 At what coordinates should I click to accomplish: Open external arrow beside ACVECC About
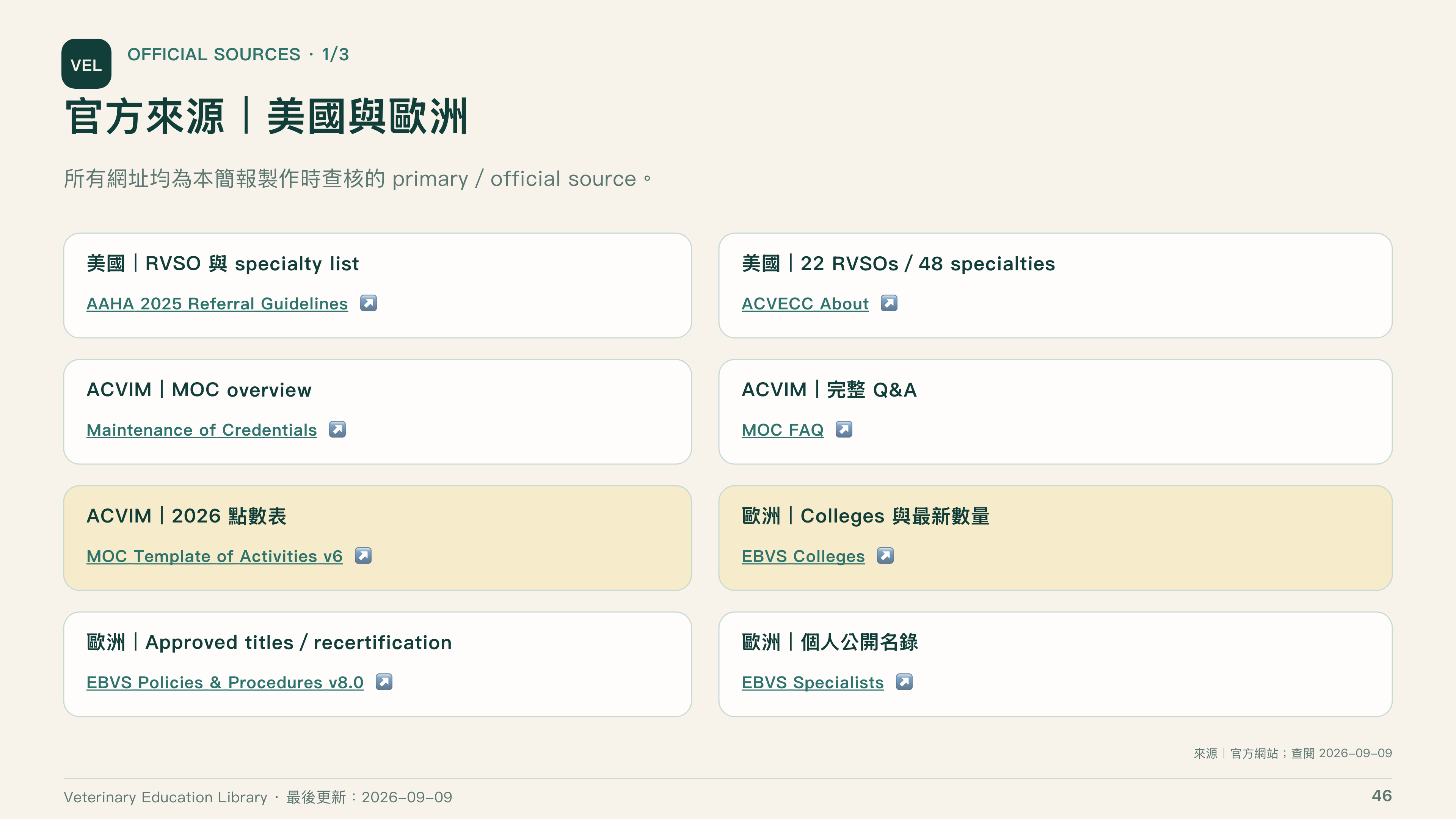pos(889,303)
